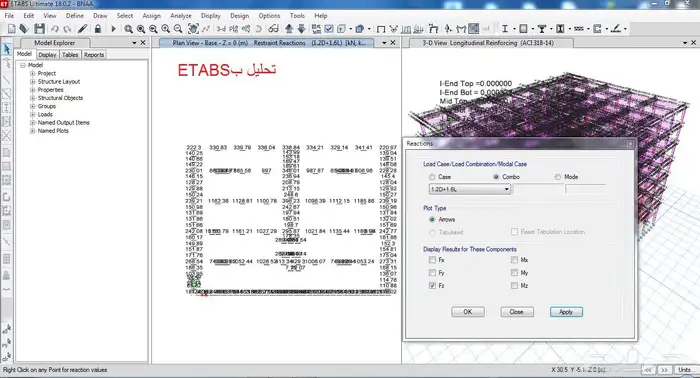This screenshot has width=700, height=378.
Task: Expand the Properties tree node
Action: point(32,90)
